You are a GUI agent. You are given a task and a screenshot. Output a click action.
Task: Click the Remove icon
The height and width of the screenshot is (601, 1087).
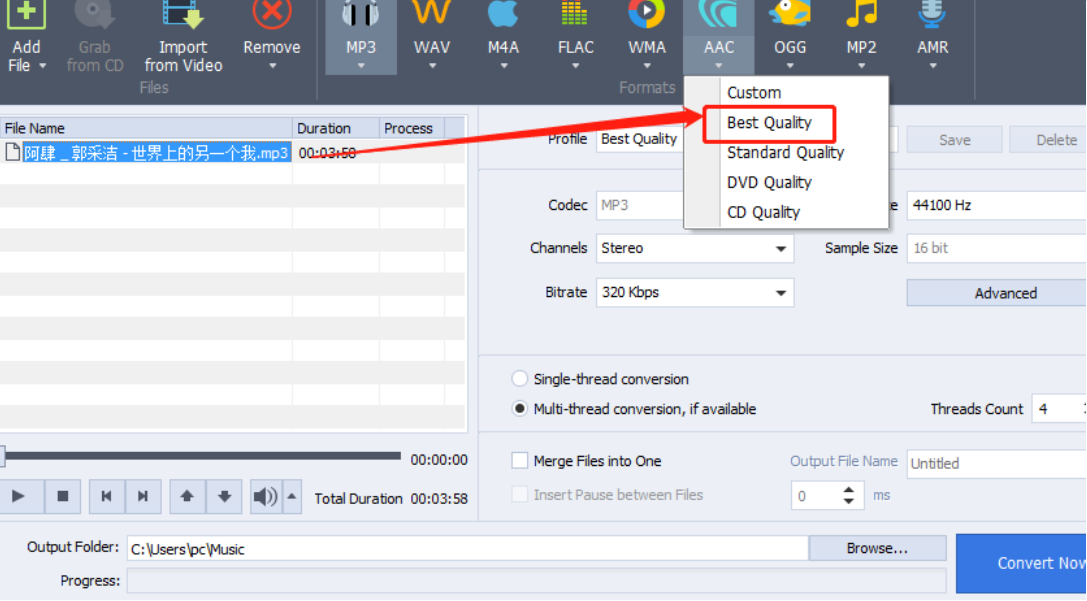272,15
